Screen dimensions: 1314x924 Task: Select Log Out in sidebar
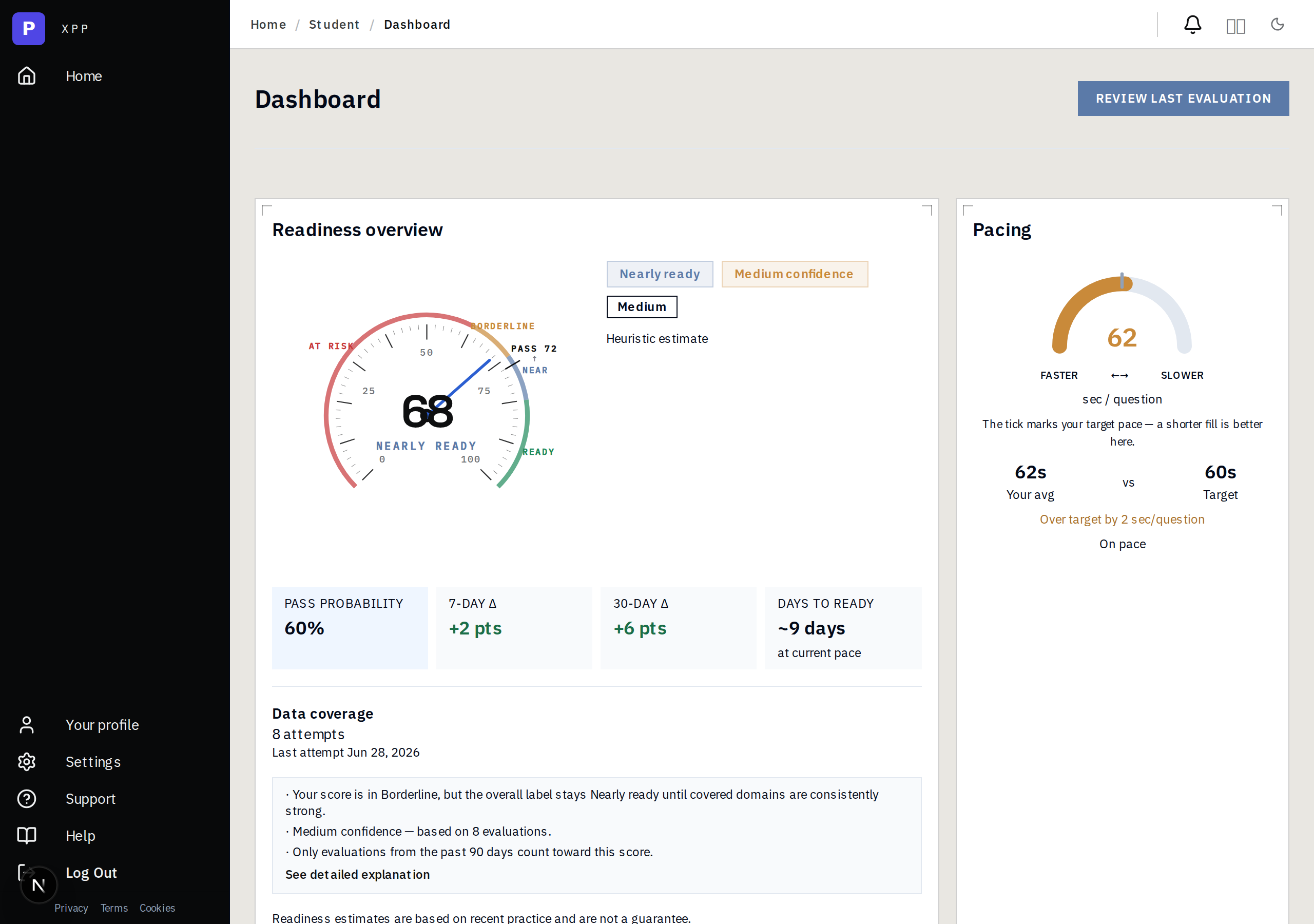click(x=91, y=873)
